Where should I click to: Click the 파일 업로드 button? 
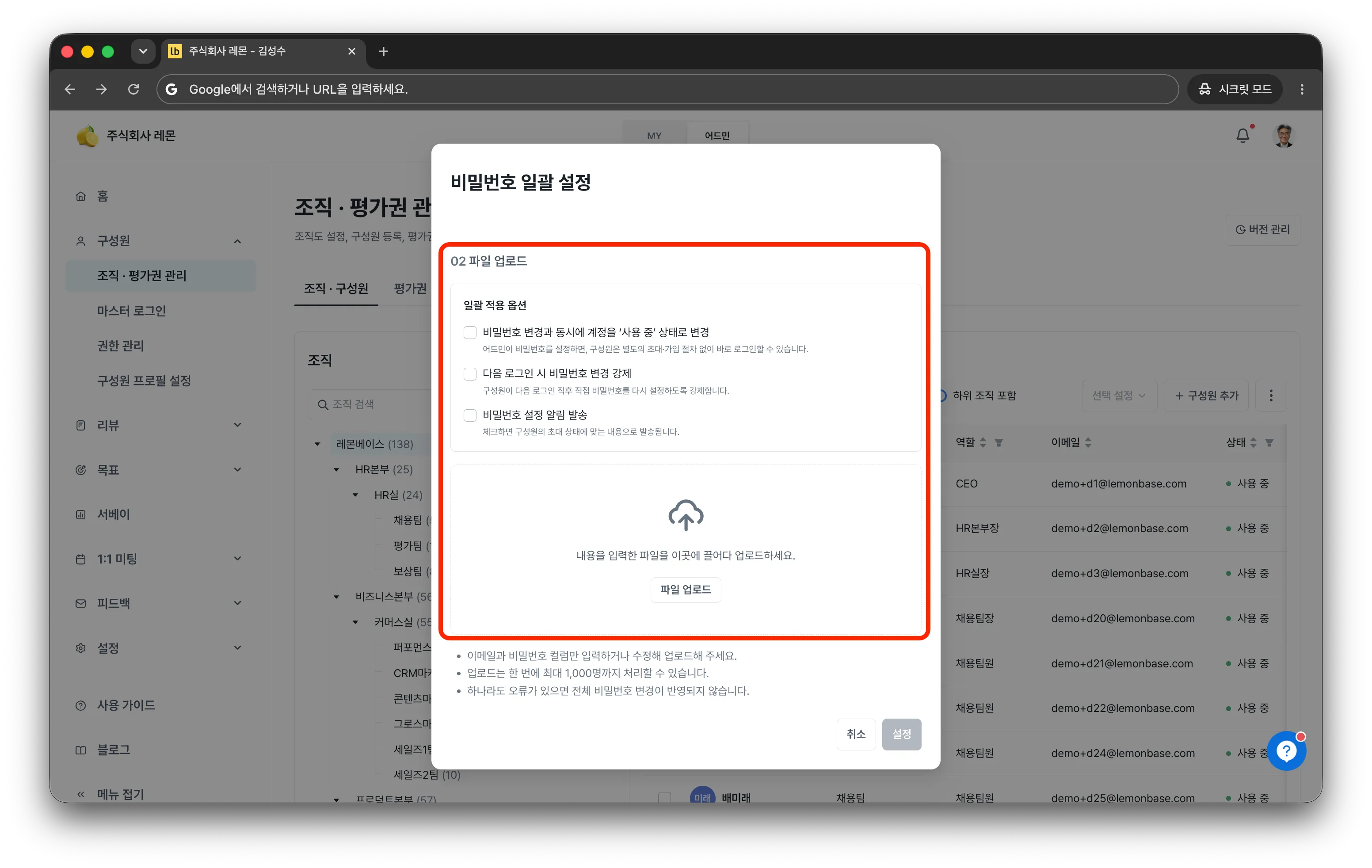(x=686, y=590)
